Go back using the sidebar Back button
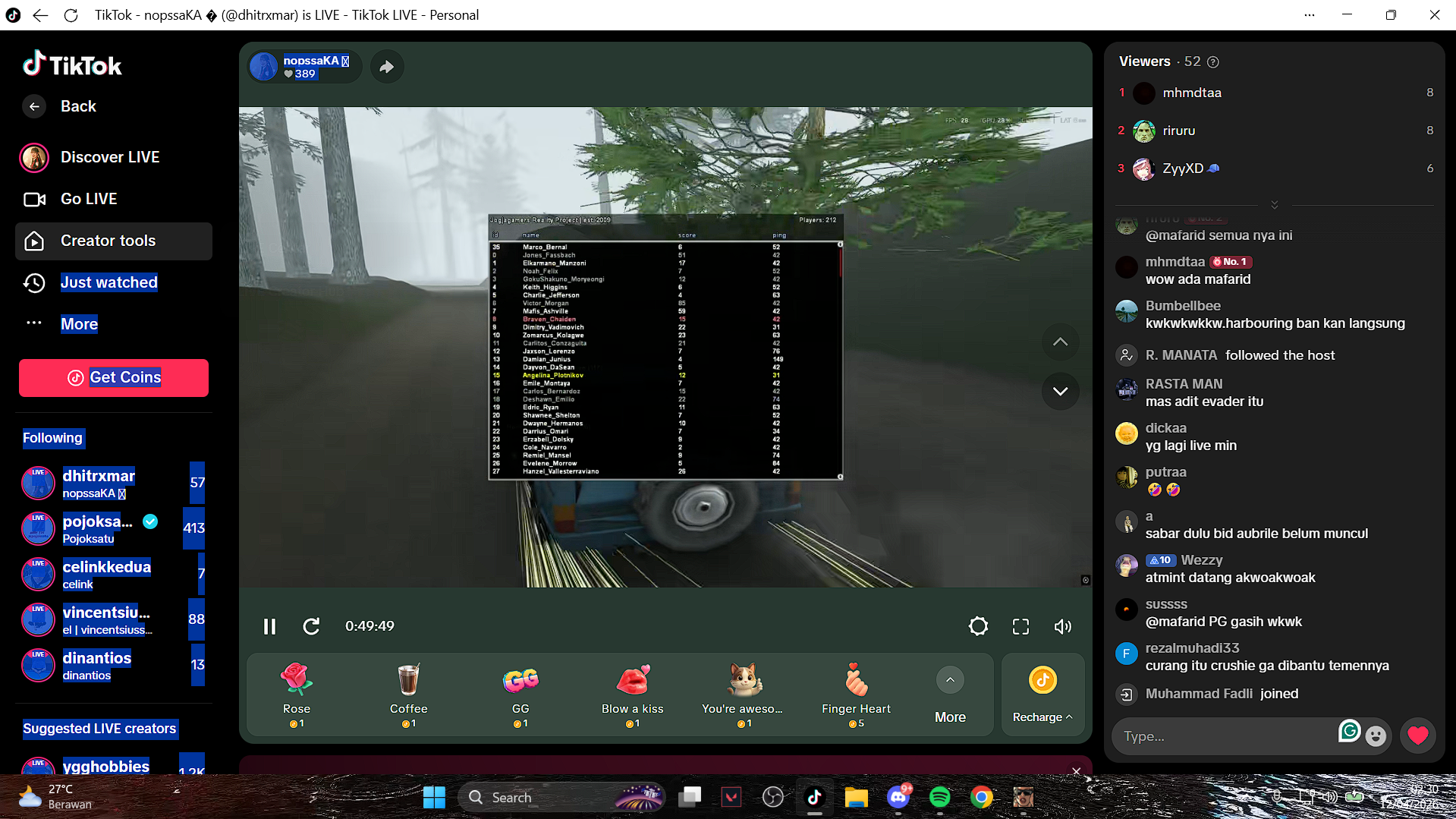This screenshot has width=1456, height=819. [61, 106]
